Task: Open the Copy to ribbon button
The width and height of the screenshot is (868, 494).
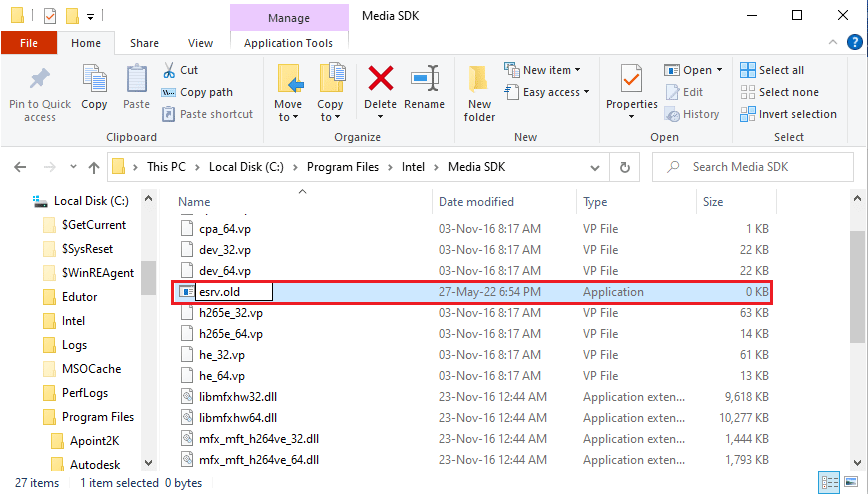Action: [x=330, y=93]
